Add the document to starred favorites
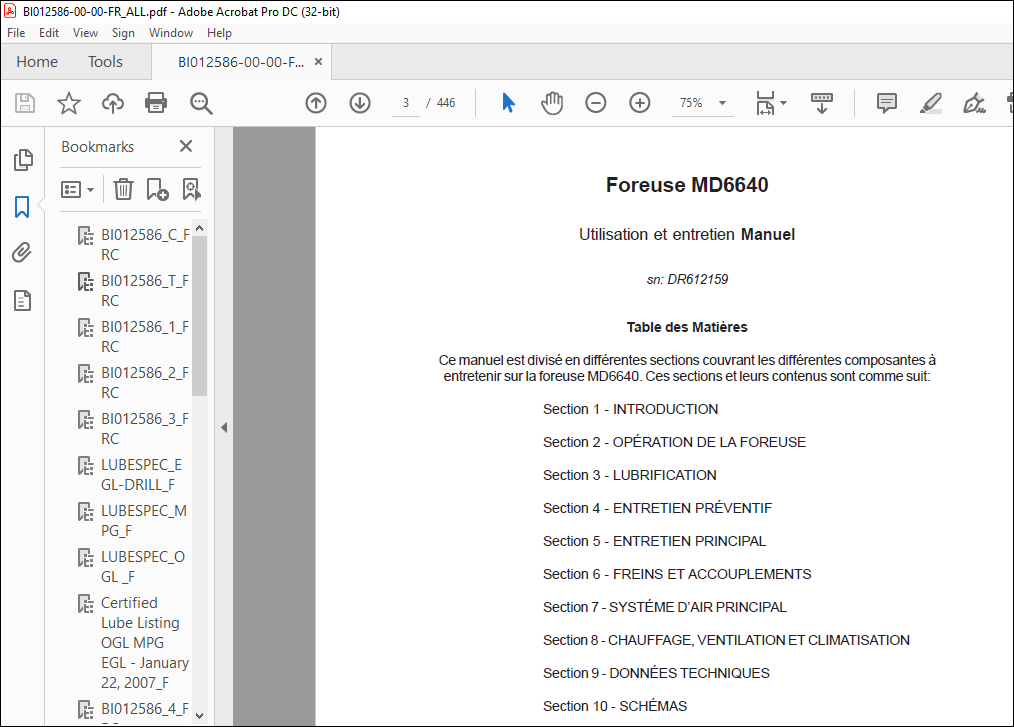Screen dimensions: 1014x727 [x=69, y=103]
